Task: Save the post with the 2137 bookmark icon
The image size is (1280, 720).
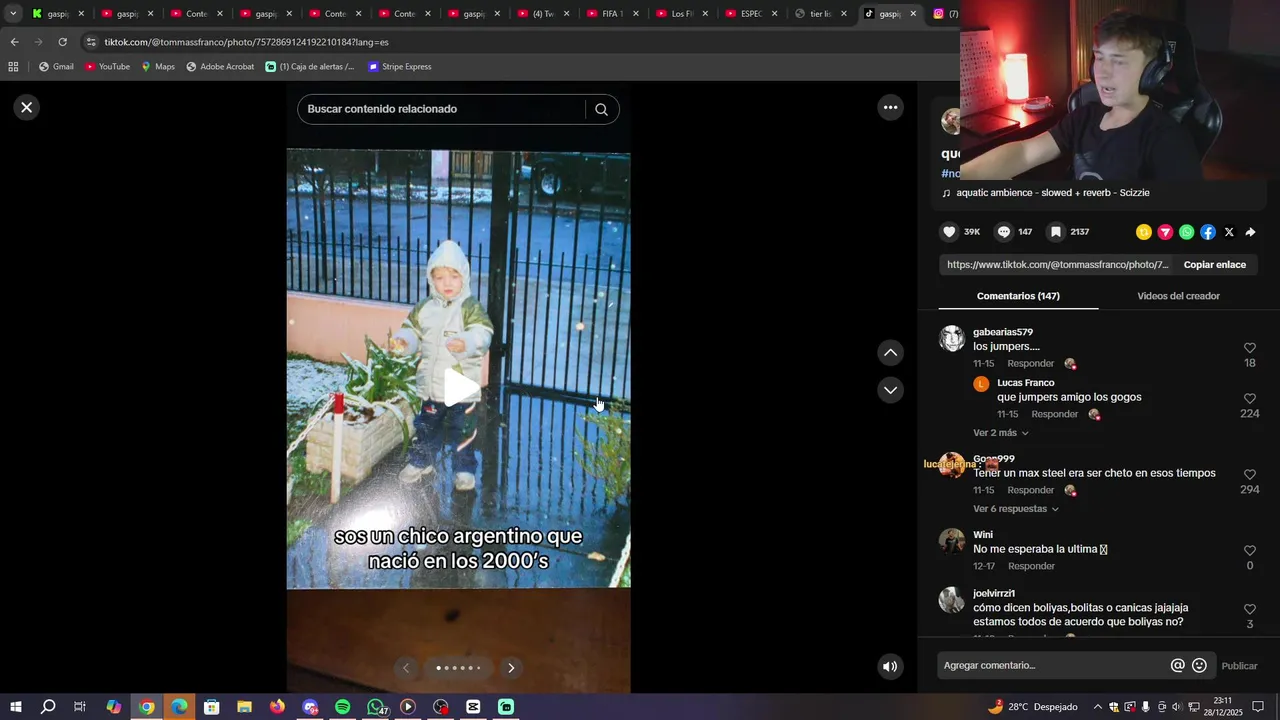Action: [1056, 232]
